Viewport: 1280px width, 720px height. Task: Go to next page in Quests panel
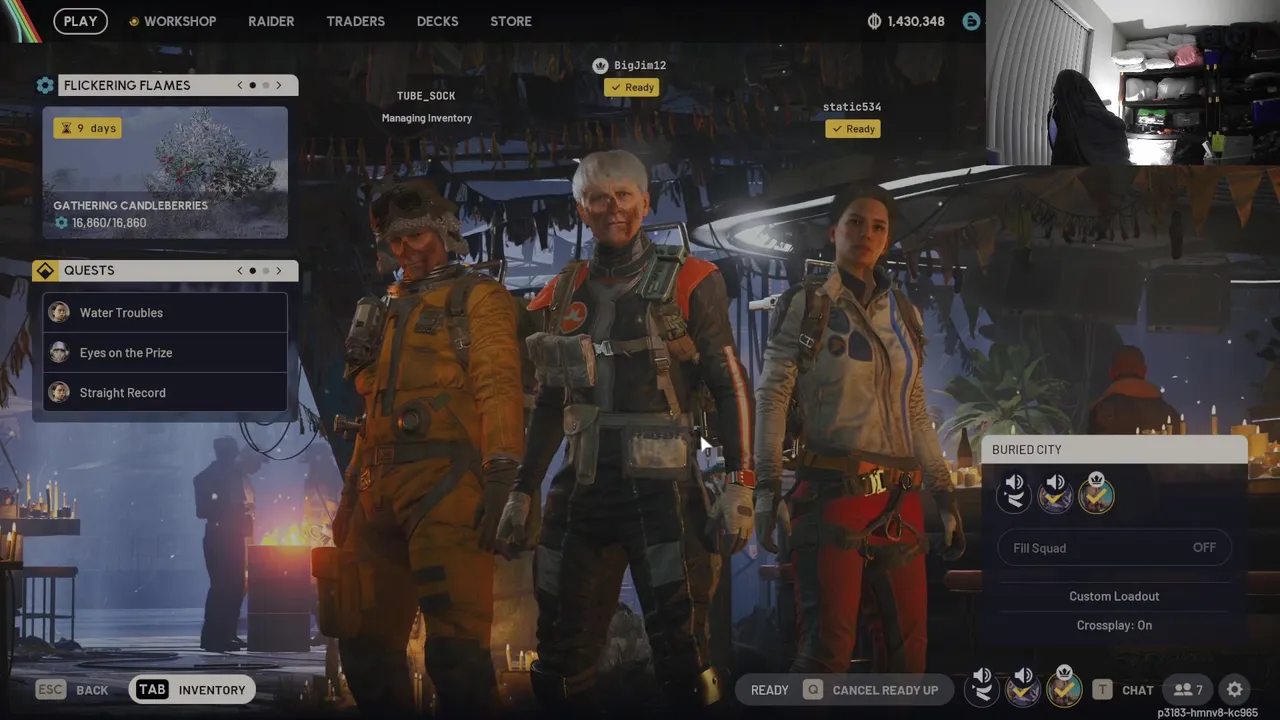(279, 270)
